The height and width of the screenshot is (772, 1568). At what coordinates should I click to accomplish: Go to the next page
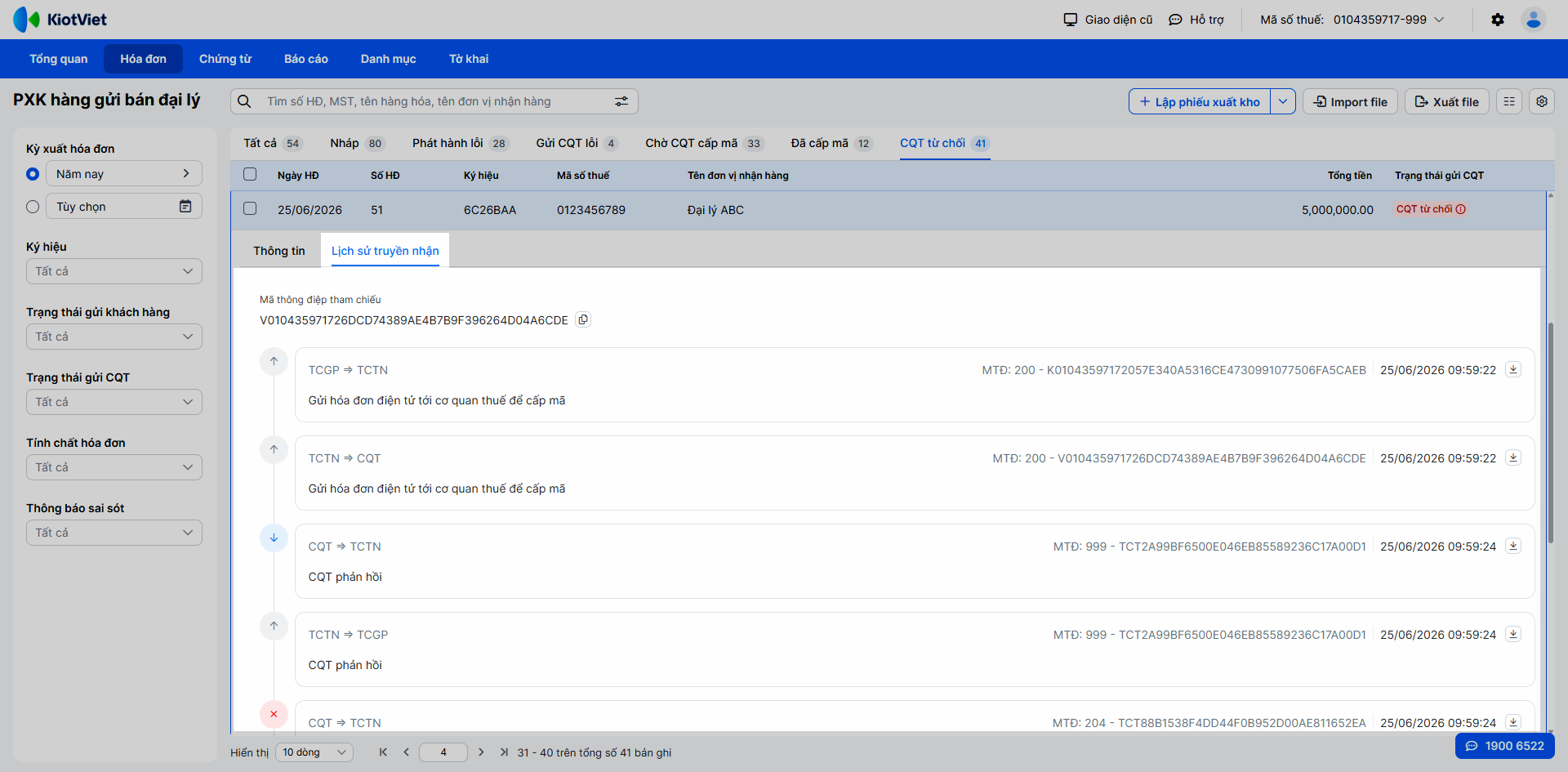click(x=481, y=752)
